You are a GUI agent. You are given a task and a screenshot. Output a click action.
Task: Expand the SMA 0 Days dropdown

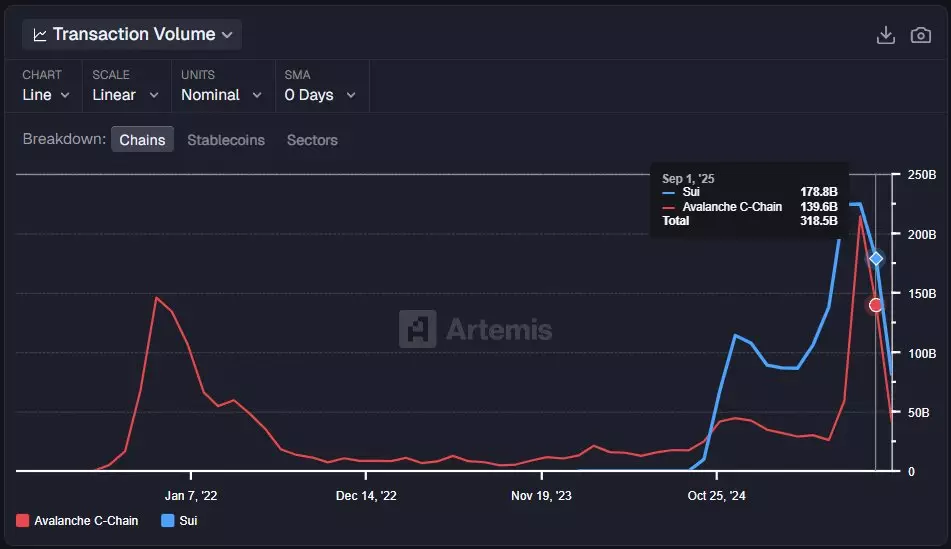320,95
